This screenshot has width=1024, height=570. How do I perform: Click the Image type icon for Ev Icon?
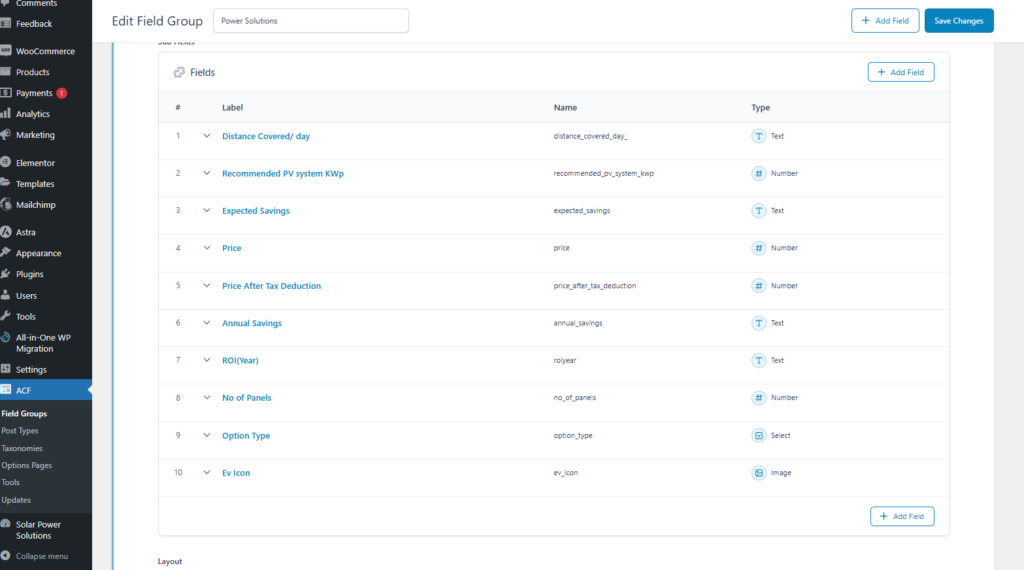pos(758,473)
